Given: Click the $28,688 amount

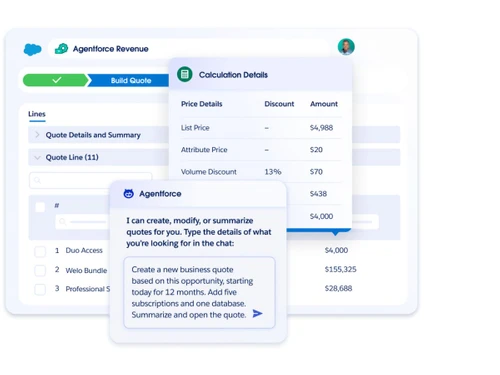Looking at the screenshot, I should tap(338, 288).
